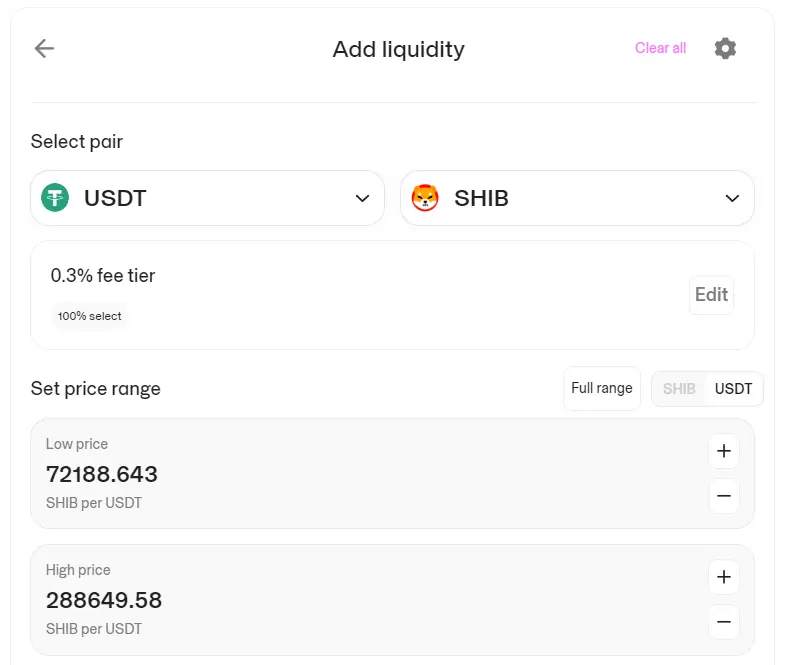The width and height of the screenshot is (788, 665).
Task: Decrease high price with minus button
Action: [724, 622]
